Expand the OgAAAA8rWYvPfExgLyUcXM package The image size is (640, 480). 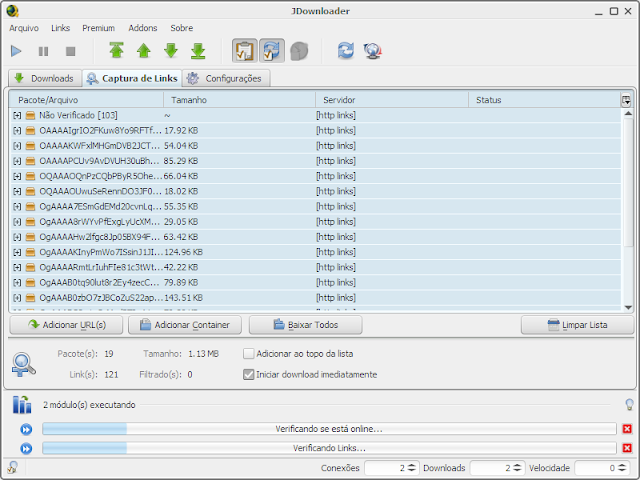(17, 222)
